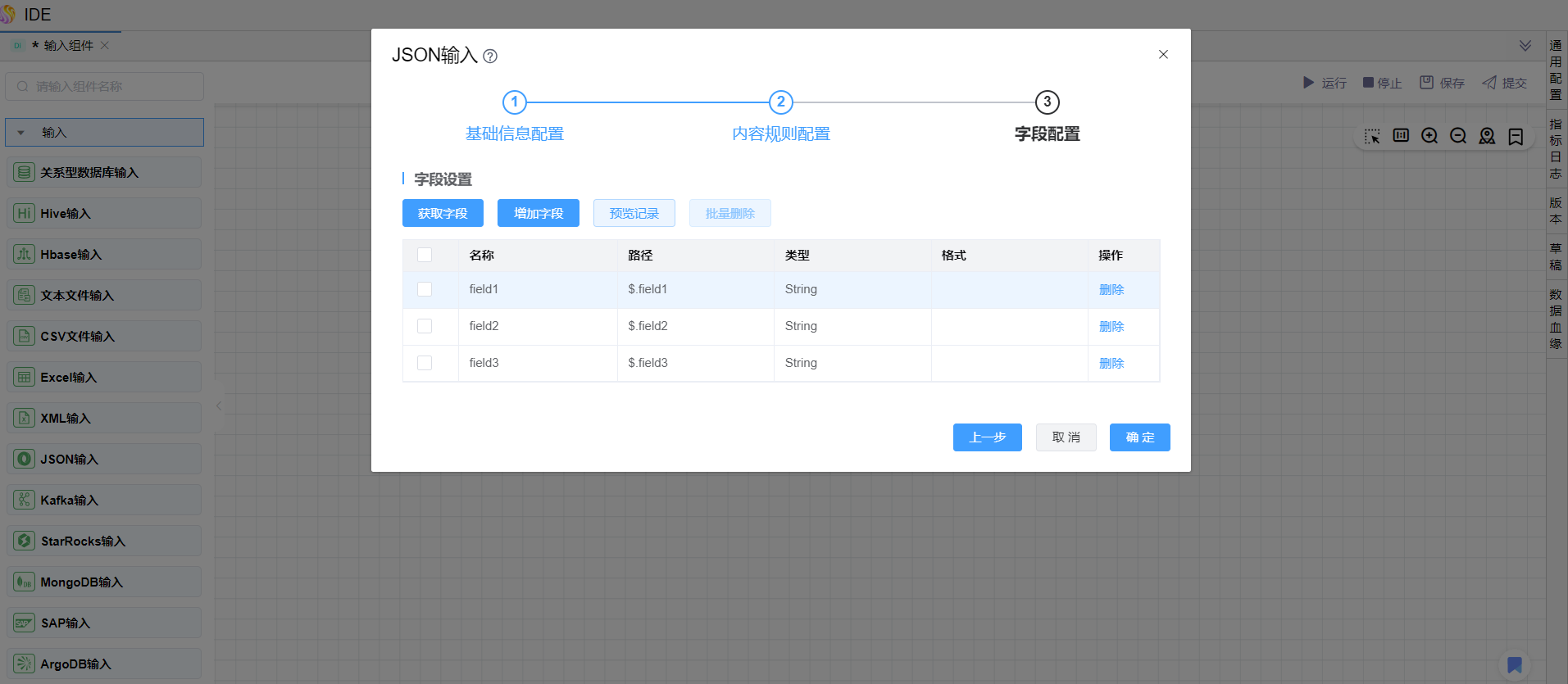Toggle the select-all checkbox in table header
The height and width of the screenshot is (684, 1568).
[x=425, y=255]
